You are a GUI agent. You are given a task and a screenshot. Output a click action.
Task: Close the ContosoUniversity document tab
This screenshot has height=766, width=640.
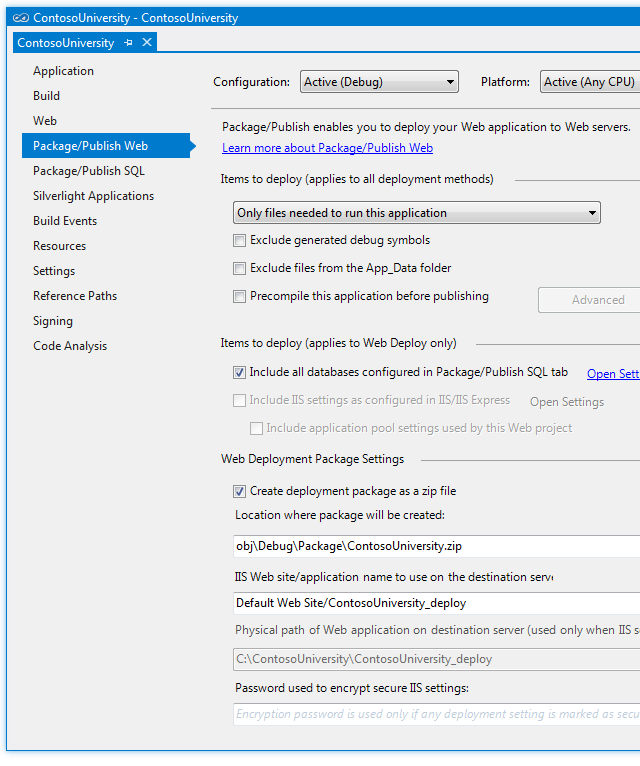[x=147, y=42]
